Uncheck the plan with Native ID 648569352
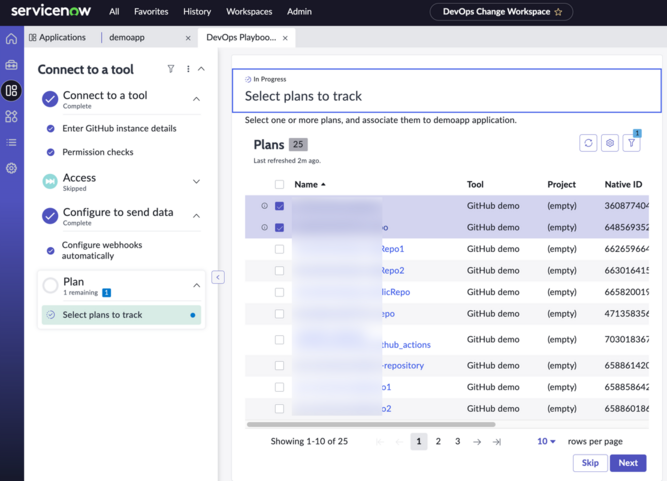The width and height of the screenshot is (667, 481). [x=279, y=228]
